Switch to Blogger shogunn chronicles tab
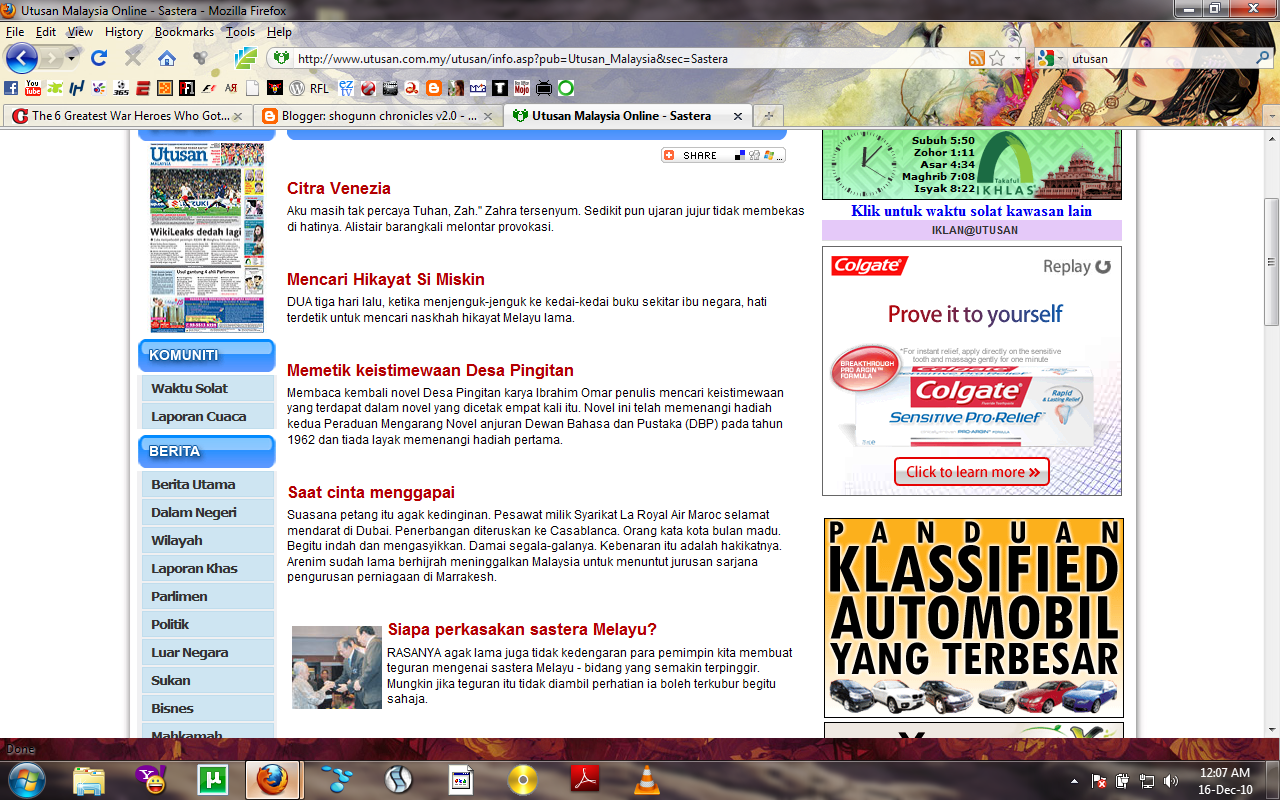Viewport: 1281px width, 801px height. (378, 116)
